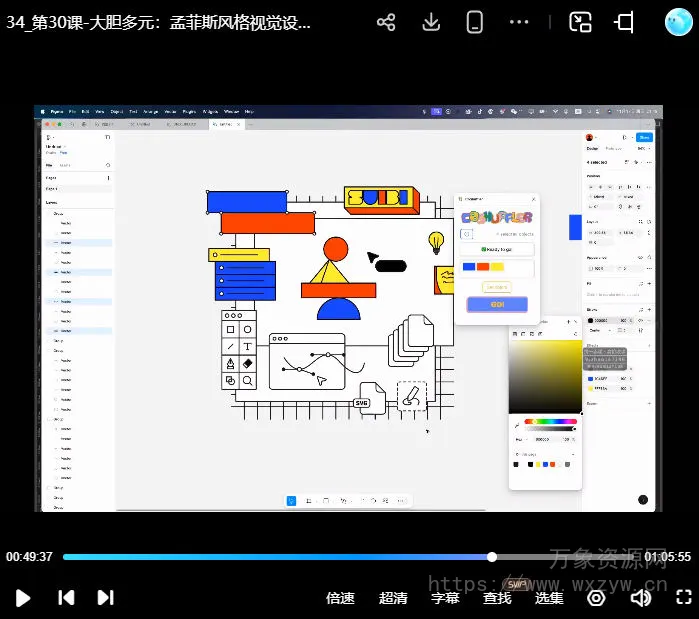Mute the video volume

[640, 597]
